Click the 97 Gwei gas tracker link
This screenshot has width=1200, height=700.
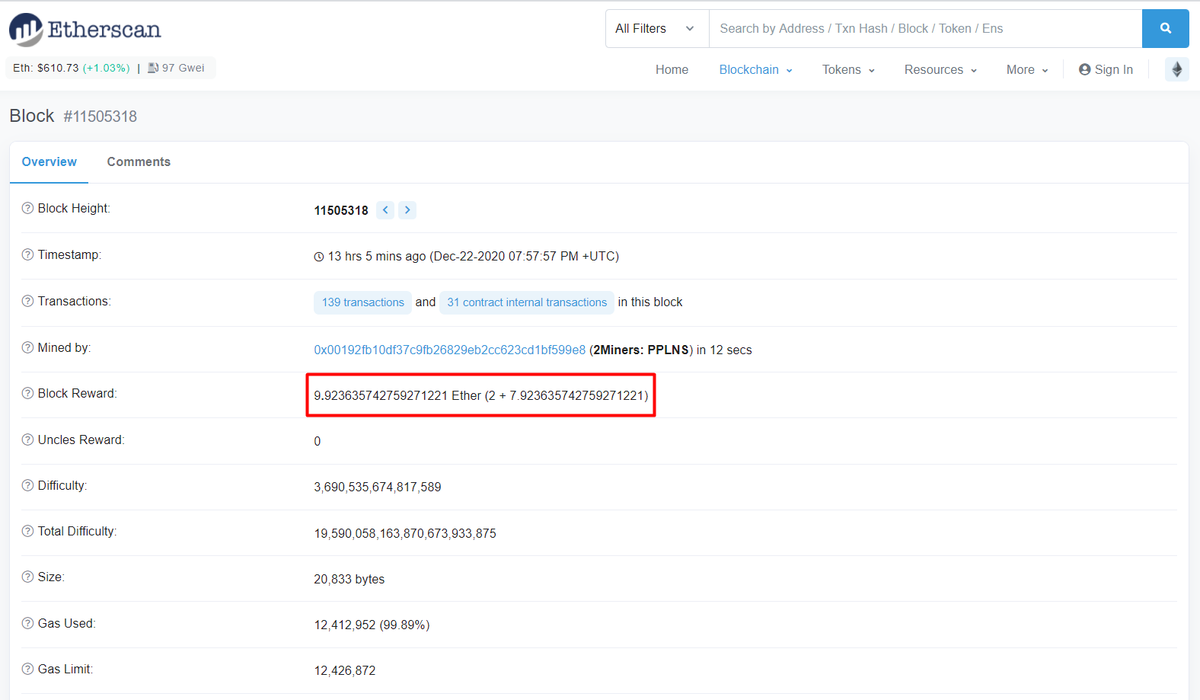(184, 68)
